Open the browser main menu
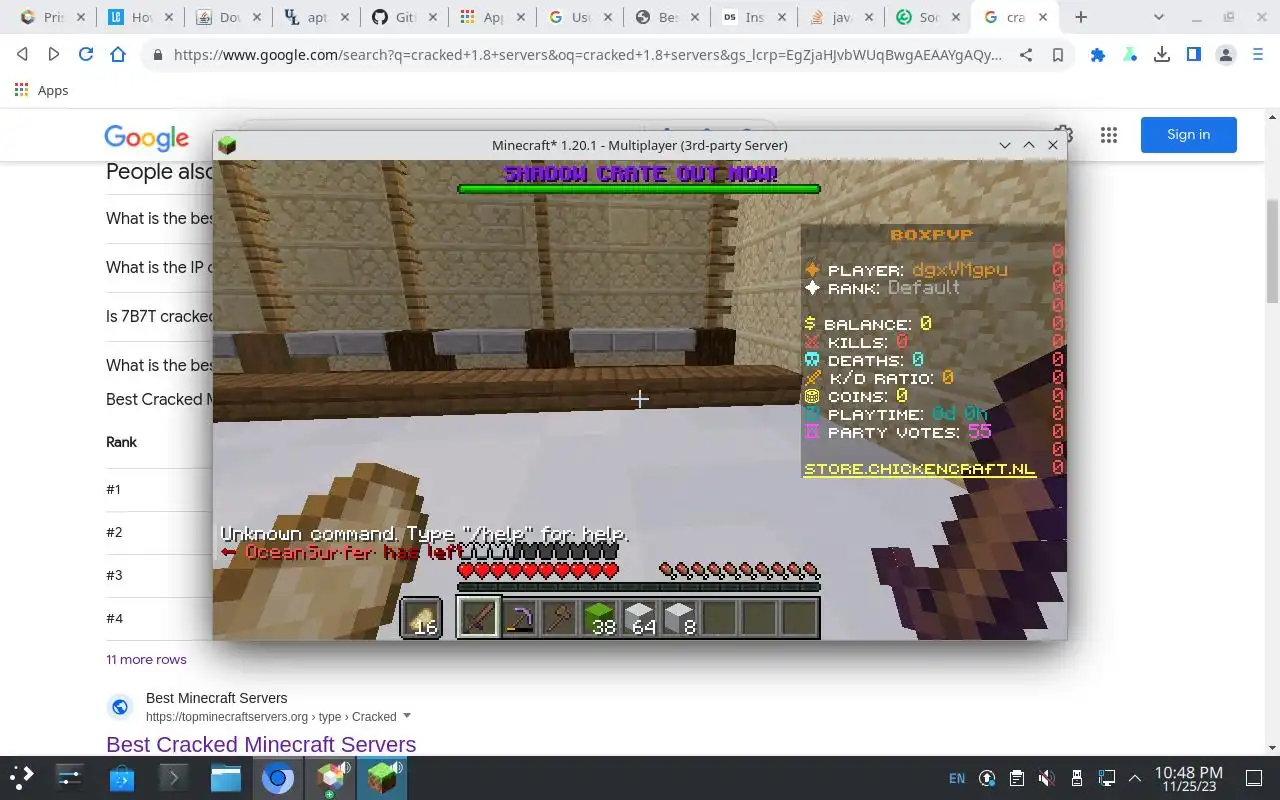The height and width of the screenshot is (800, 1280). point(1258,55)
